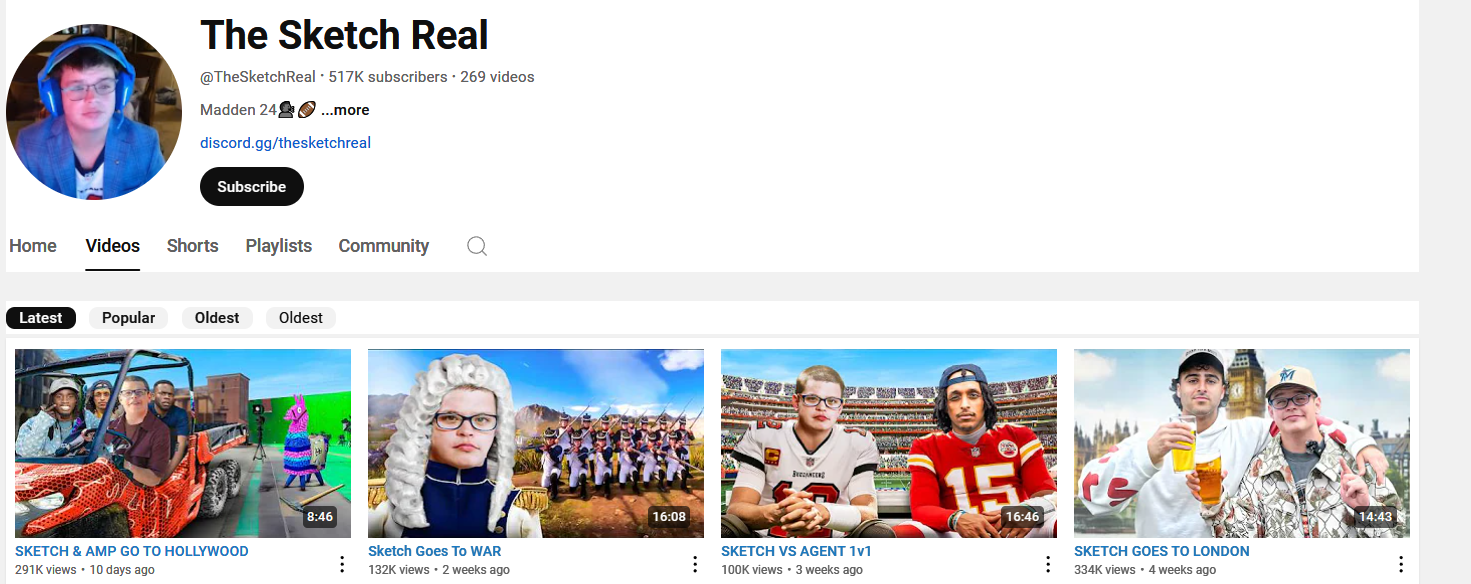Open options menu for London video
1471x584 pixels.
1401,564
